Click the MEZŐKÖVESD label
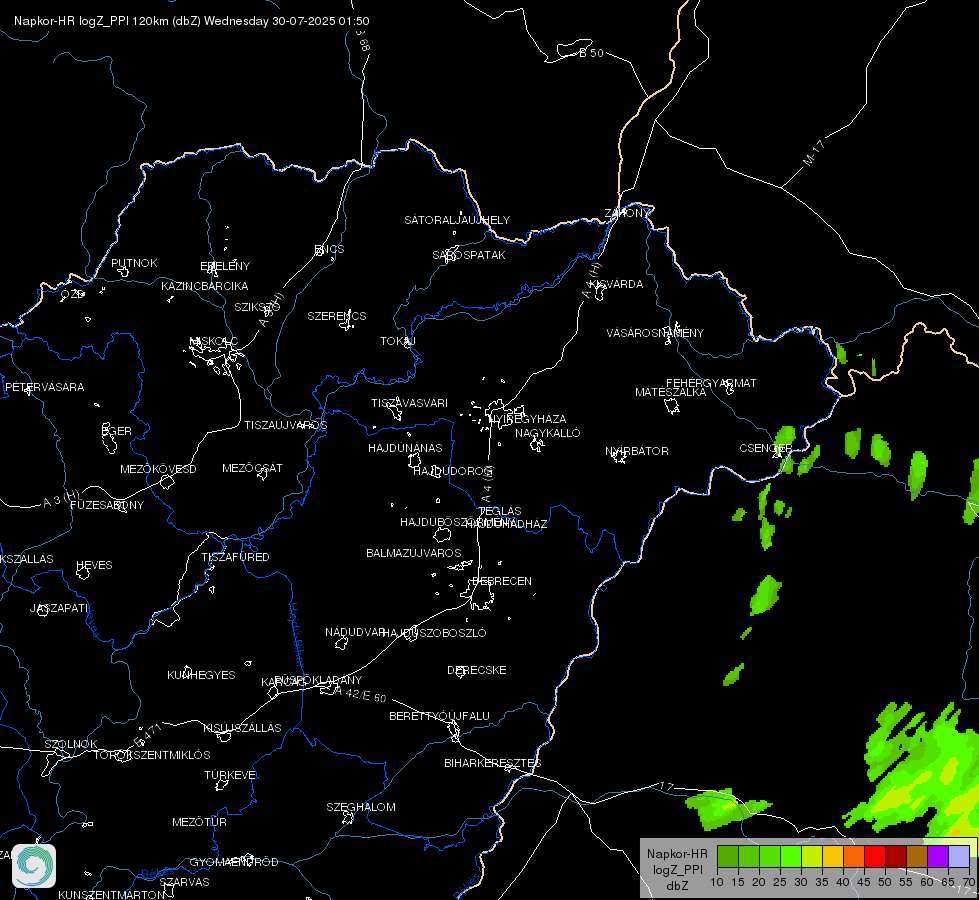Image resolution: width=979 pixels, height=900 pixels. coord(158,469)
